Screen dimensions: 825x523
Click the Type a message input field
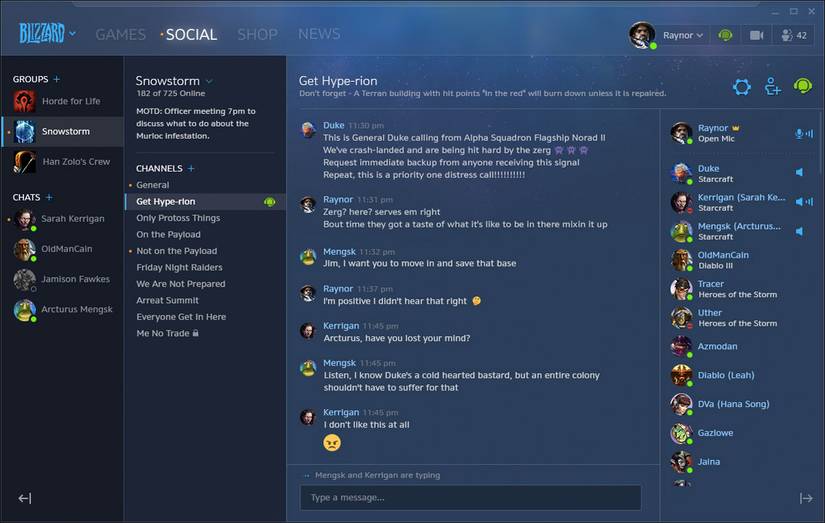coord(470,497)
